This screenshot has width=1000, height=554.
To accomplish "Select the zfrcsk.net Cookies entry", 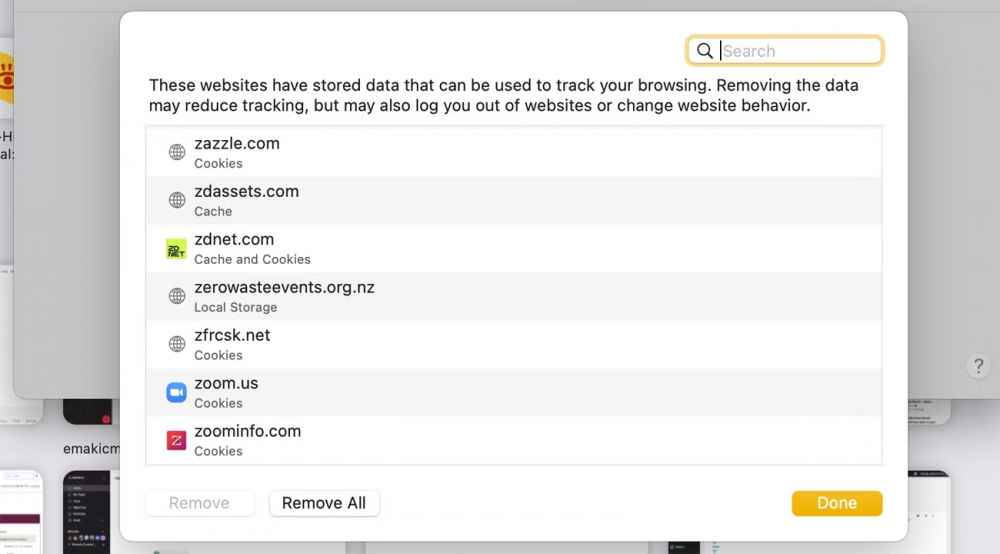I will pyautogui.click(x=500, y=345).
